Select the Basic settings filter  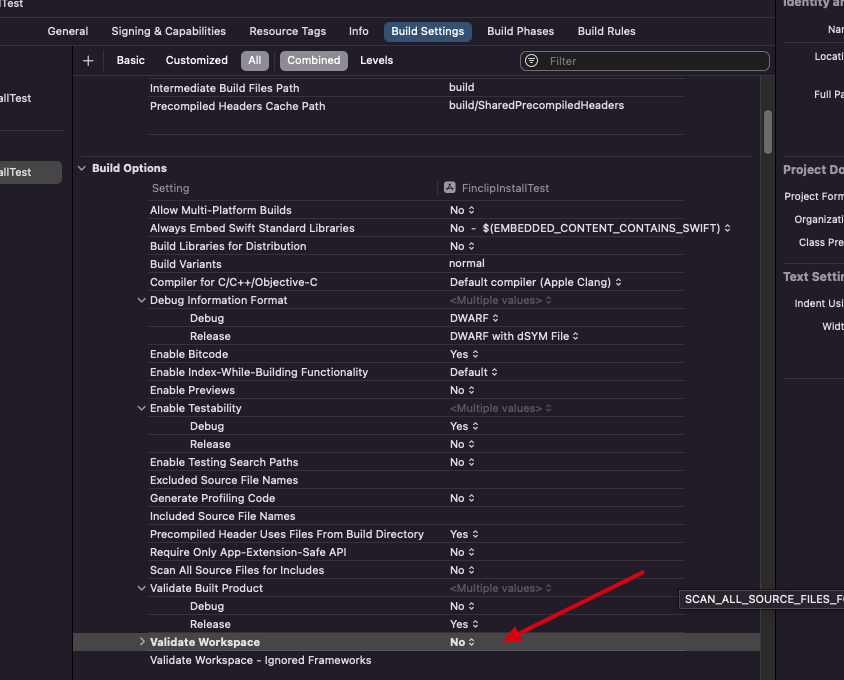[130, 60]
